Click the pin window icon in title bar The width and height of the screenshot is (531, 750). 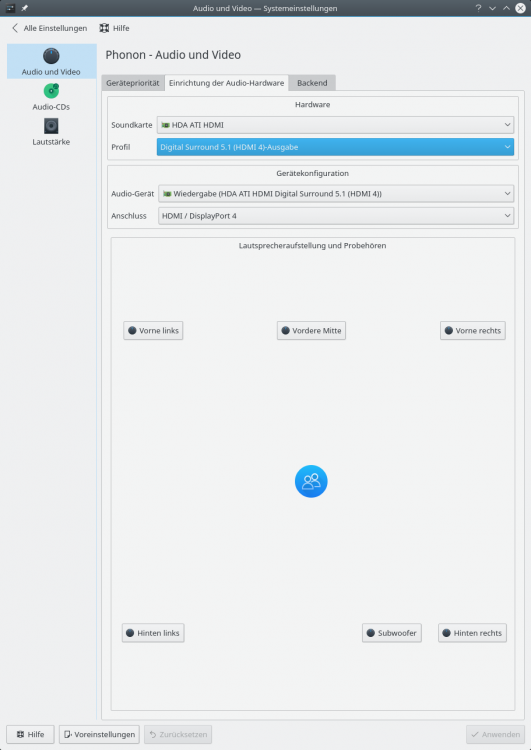click(x=24, y=8)
